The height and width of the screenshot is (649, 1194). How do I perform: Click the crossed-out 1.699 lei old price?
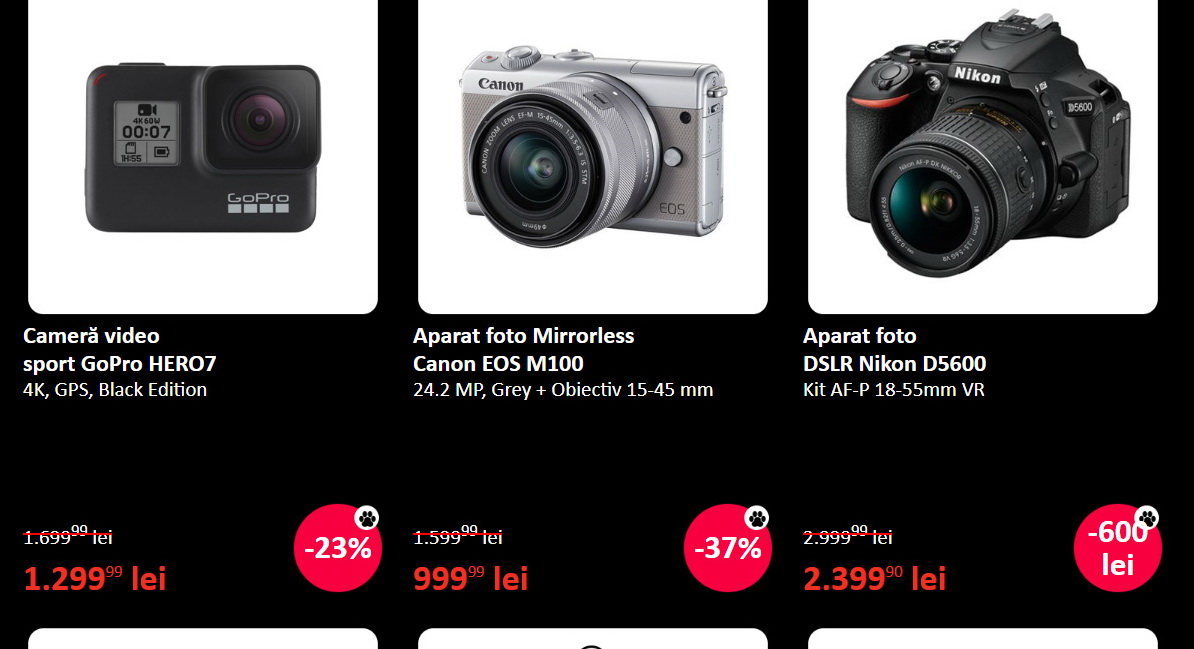point(68,536)
